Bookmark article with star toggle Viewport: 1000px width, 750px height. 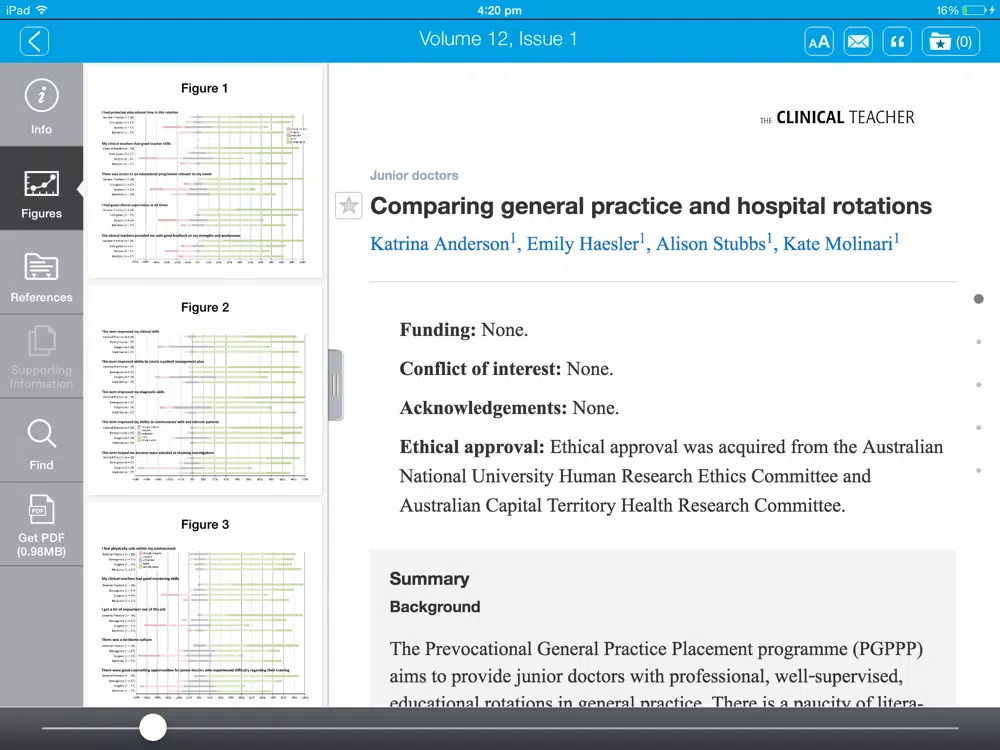(x=348, y=205)
